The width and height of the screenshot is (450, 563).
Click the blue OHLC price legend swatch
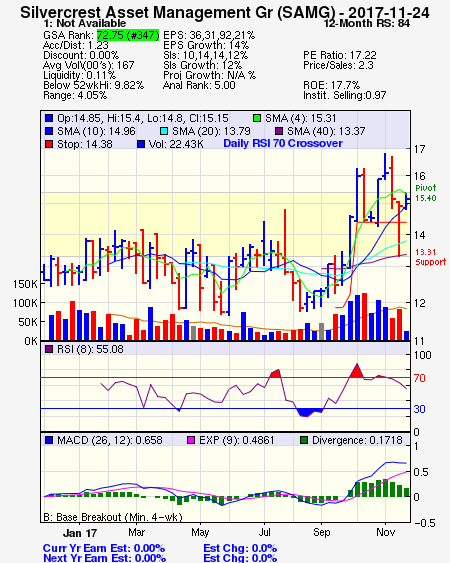[x=49, y=118]
